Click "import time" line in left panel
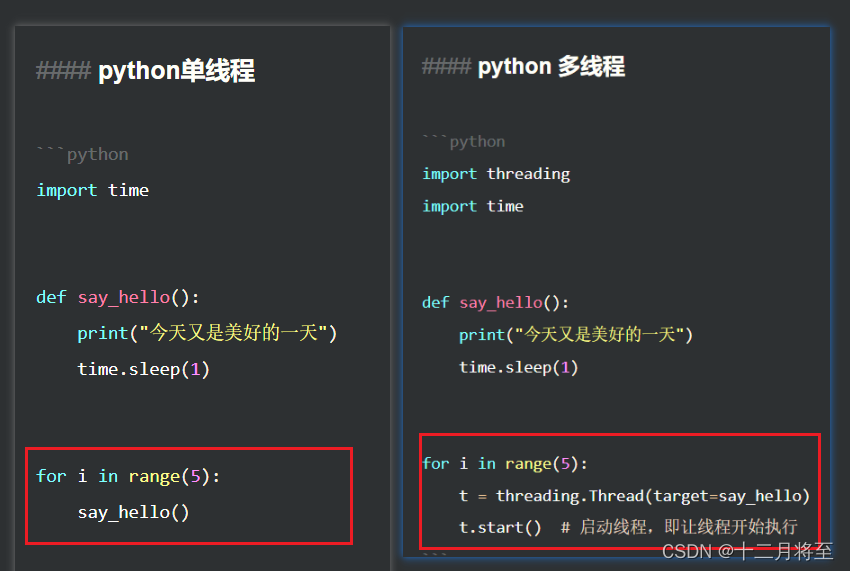The width and height of the screenshot is (850, 571). pyautogui.click(x=92, y=190)
